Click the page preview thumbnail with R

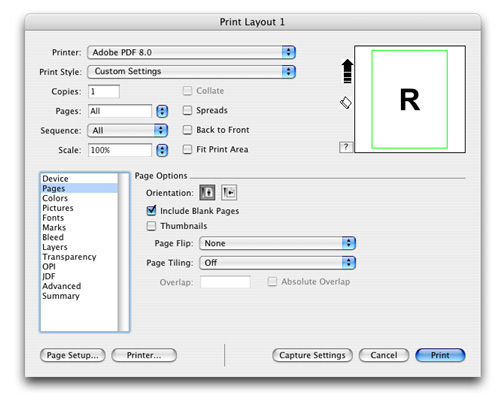[410, 99]
